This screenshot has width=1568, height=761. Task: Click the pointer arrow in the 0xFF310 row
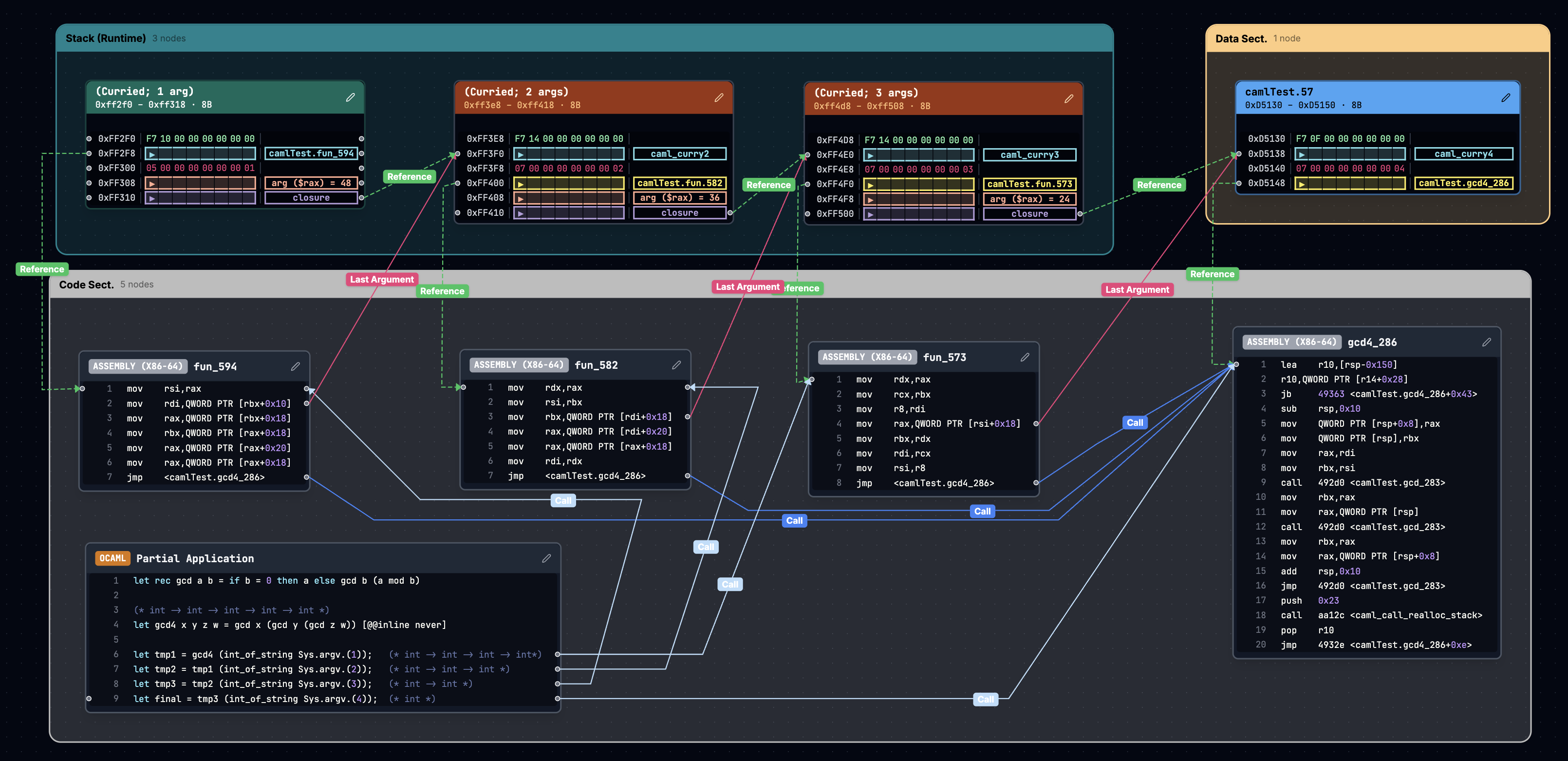pyautogui.click(x=152, y=198)
